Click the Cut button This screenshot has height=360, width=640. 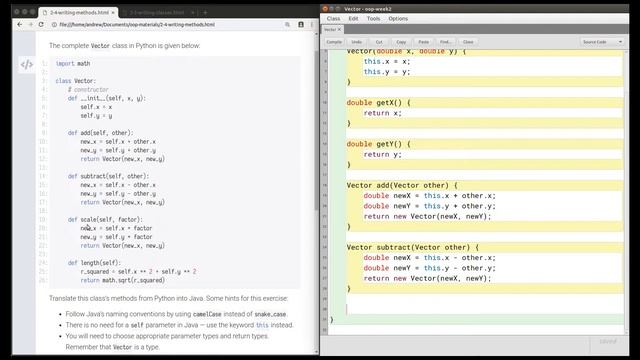pos(379,42)
